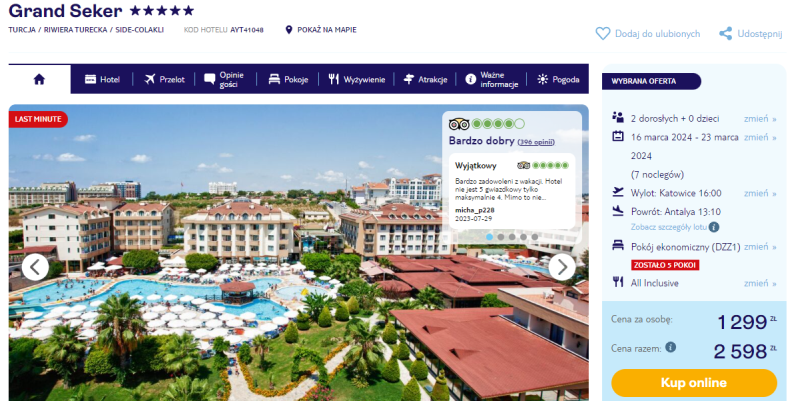Select the third review carousel dot
The height and width of the screenshot is (401, 790).
point(512,237)
